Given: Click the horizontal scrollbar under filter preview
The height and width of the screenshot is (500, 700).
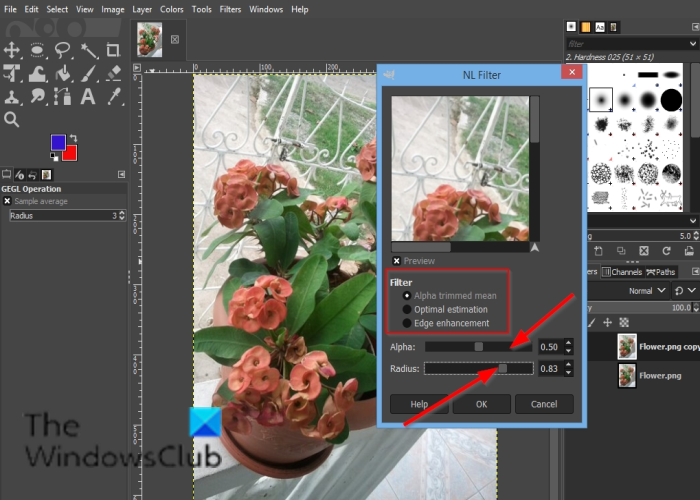Looking at the screenshot, I should [460, 247].
